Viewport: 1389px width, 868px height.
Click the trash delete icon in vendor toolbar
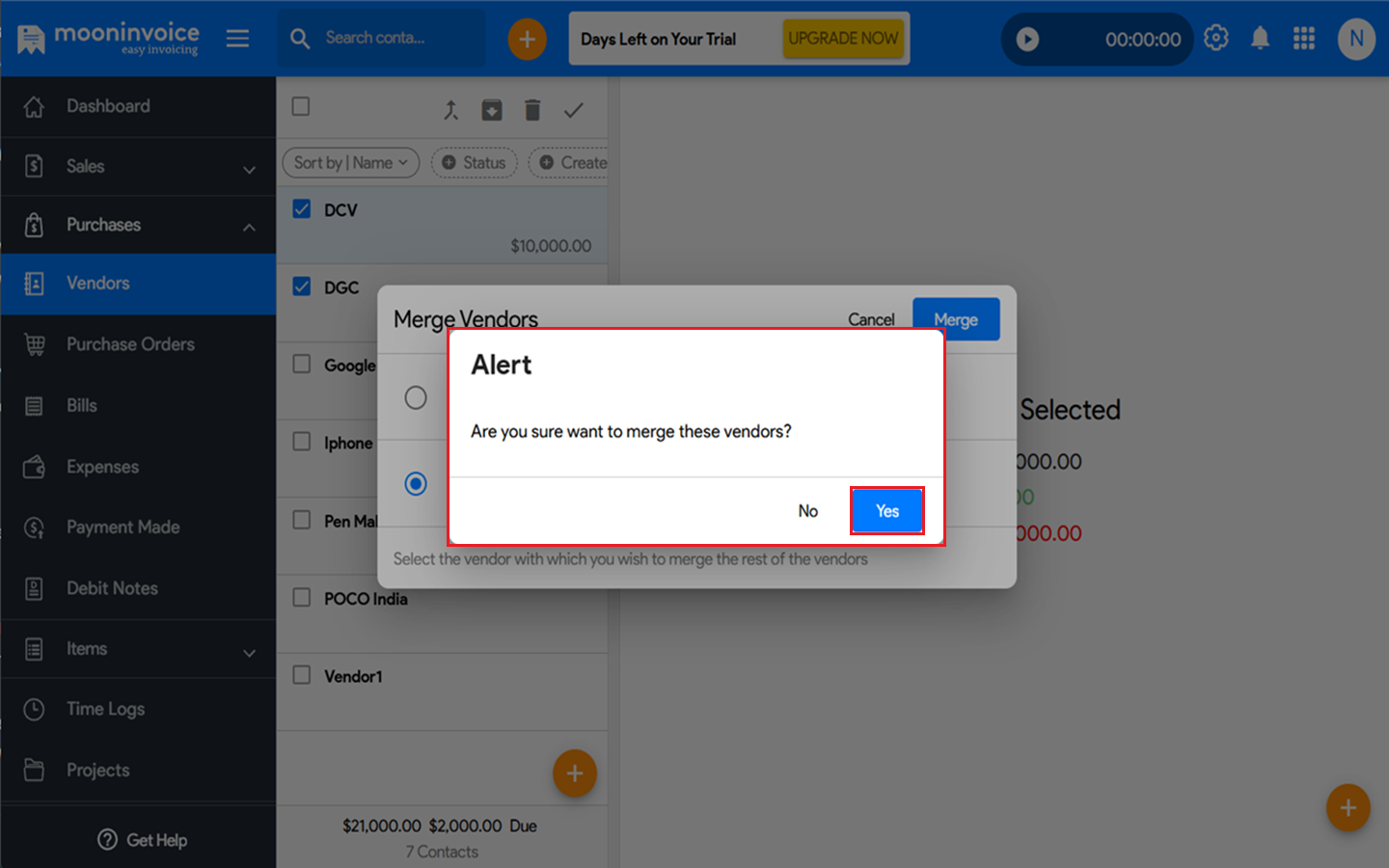tap(532, 110)
